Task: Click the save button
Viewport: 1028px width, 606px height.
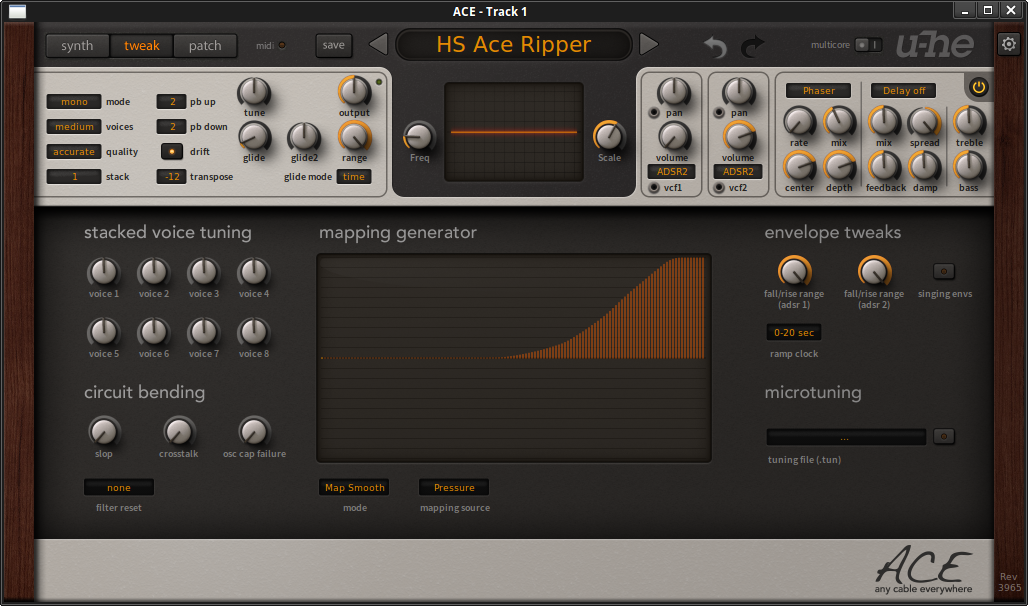Action: [334, 45]
